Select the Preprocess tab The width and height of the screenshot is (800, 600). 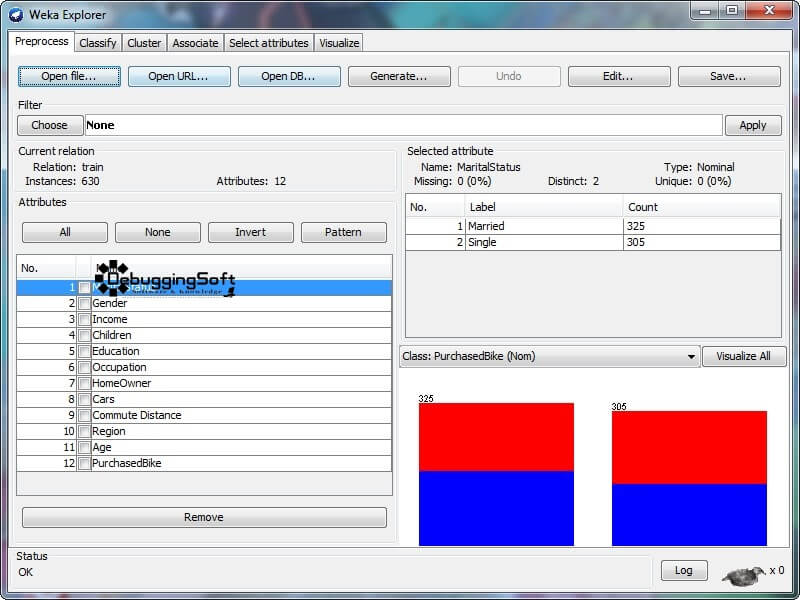42,41
